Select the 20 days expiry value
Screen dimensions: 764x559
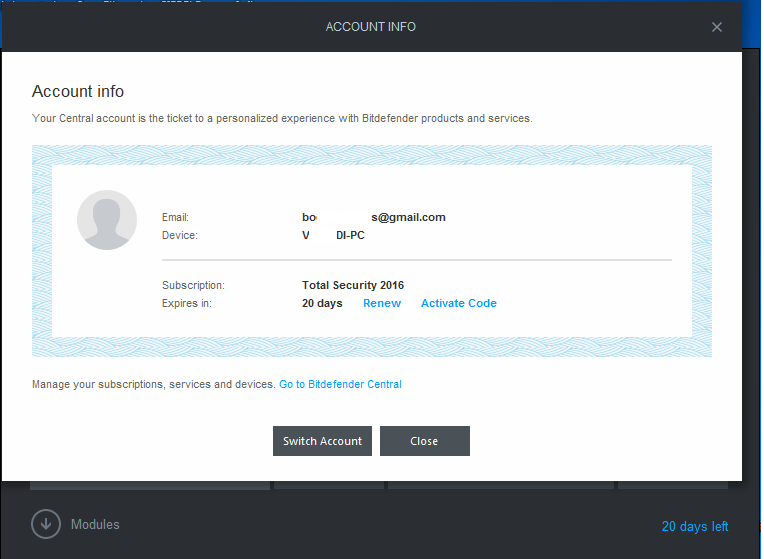(x=322, y=303)
